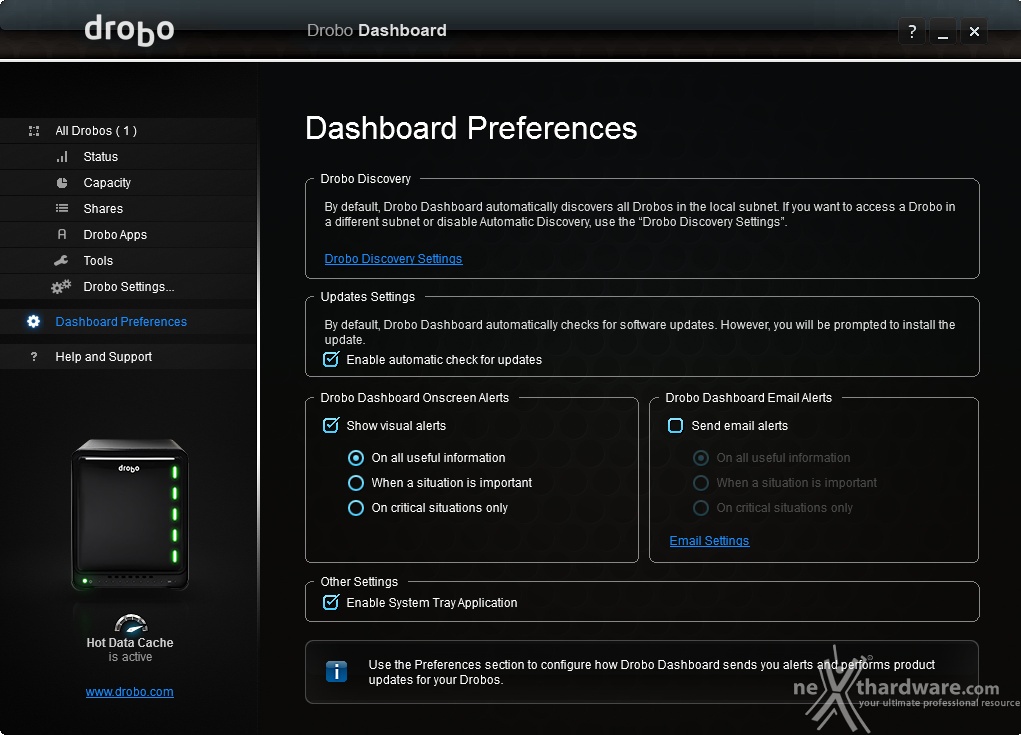Image resolution: width=1021 pixels, height=735 pixels.
Task: Open Drobo Apps section
Action: coord(128,235)
